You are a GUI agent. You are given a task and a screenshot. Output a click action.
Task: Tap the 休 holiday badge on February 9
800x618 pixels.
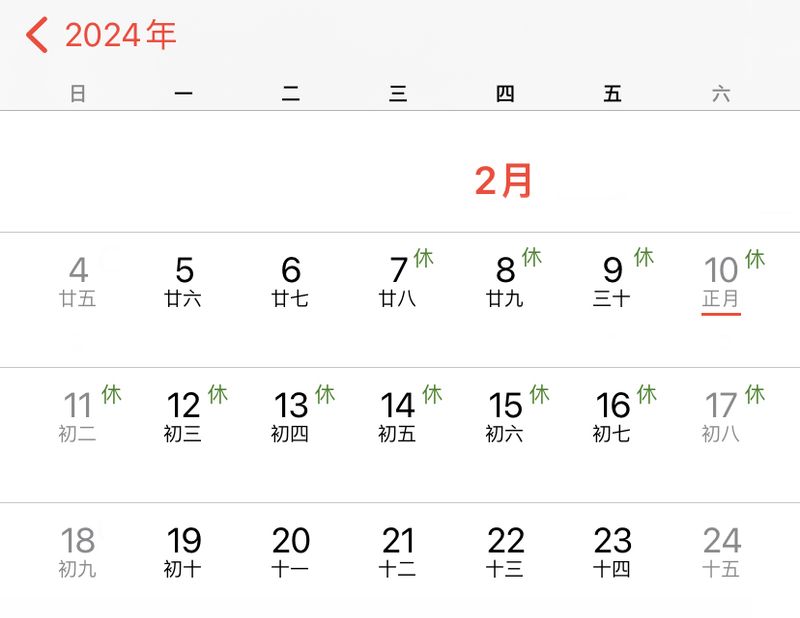(643, 258)
